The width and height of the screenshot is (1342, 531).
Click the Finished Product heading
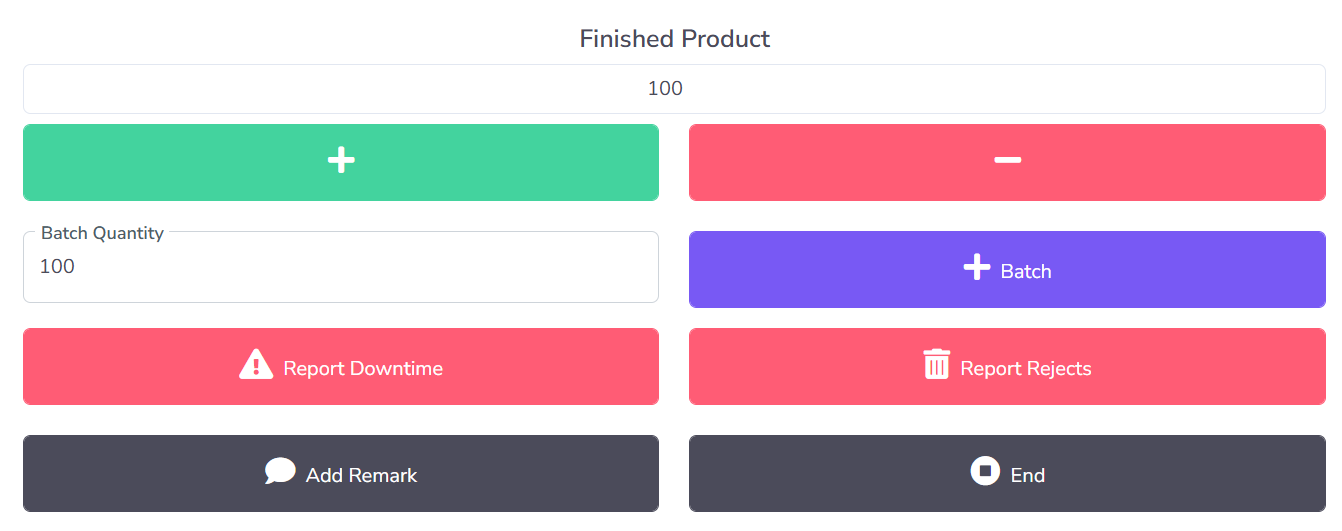click(674, 39)
